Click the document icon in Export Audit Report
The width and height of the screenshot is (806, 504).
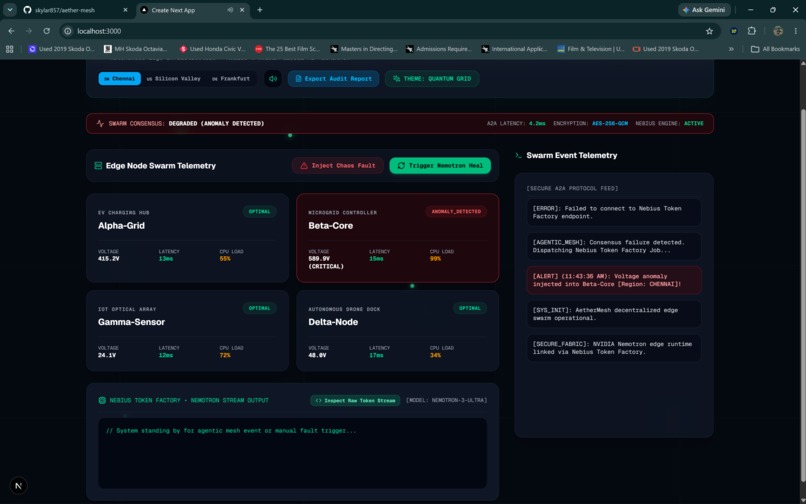[298, 79]
